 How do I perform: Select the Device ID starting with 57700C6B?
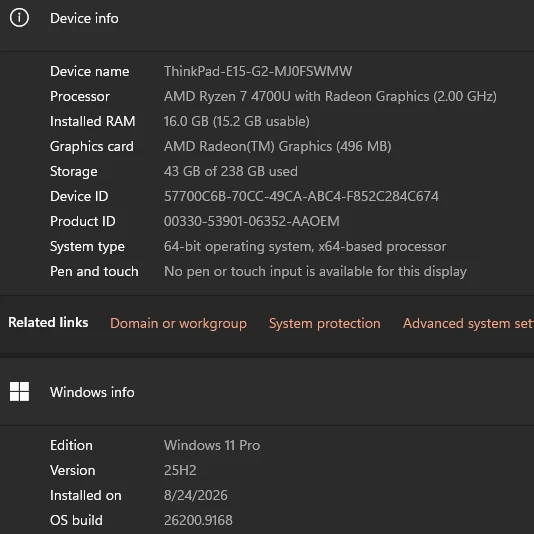click(301, 196)
